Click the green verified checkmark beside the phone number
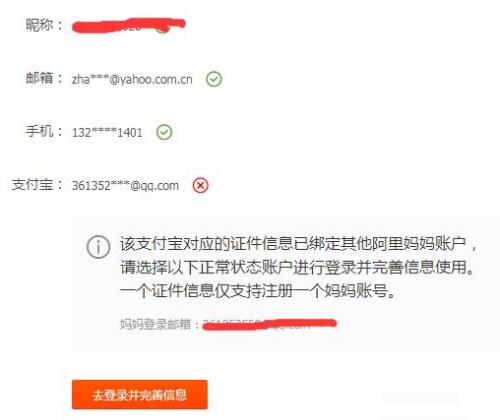This screenshot has height=420, width=500. [x=164, y=132]
